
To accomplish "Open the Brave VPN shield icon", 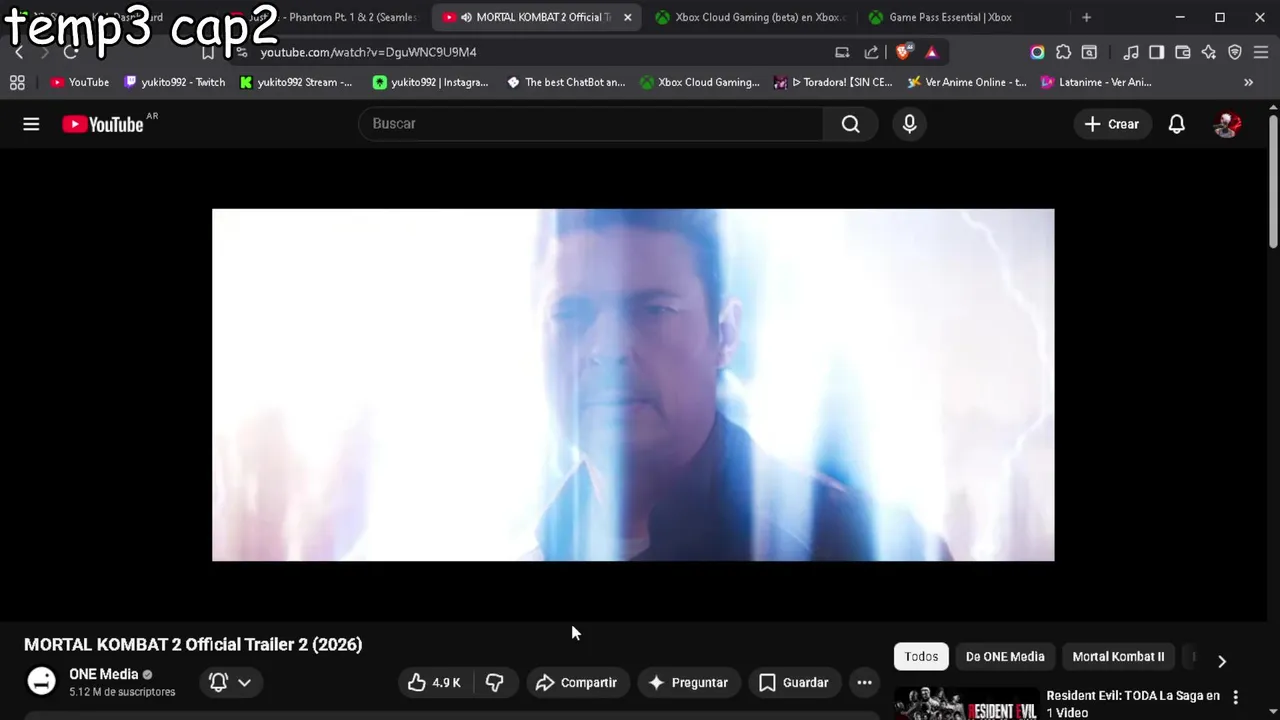I will 1235,52.
